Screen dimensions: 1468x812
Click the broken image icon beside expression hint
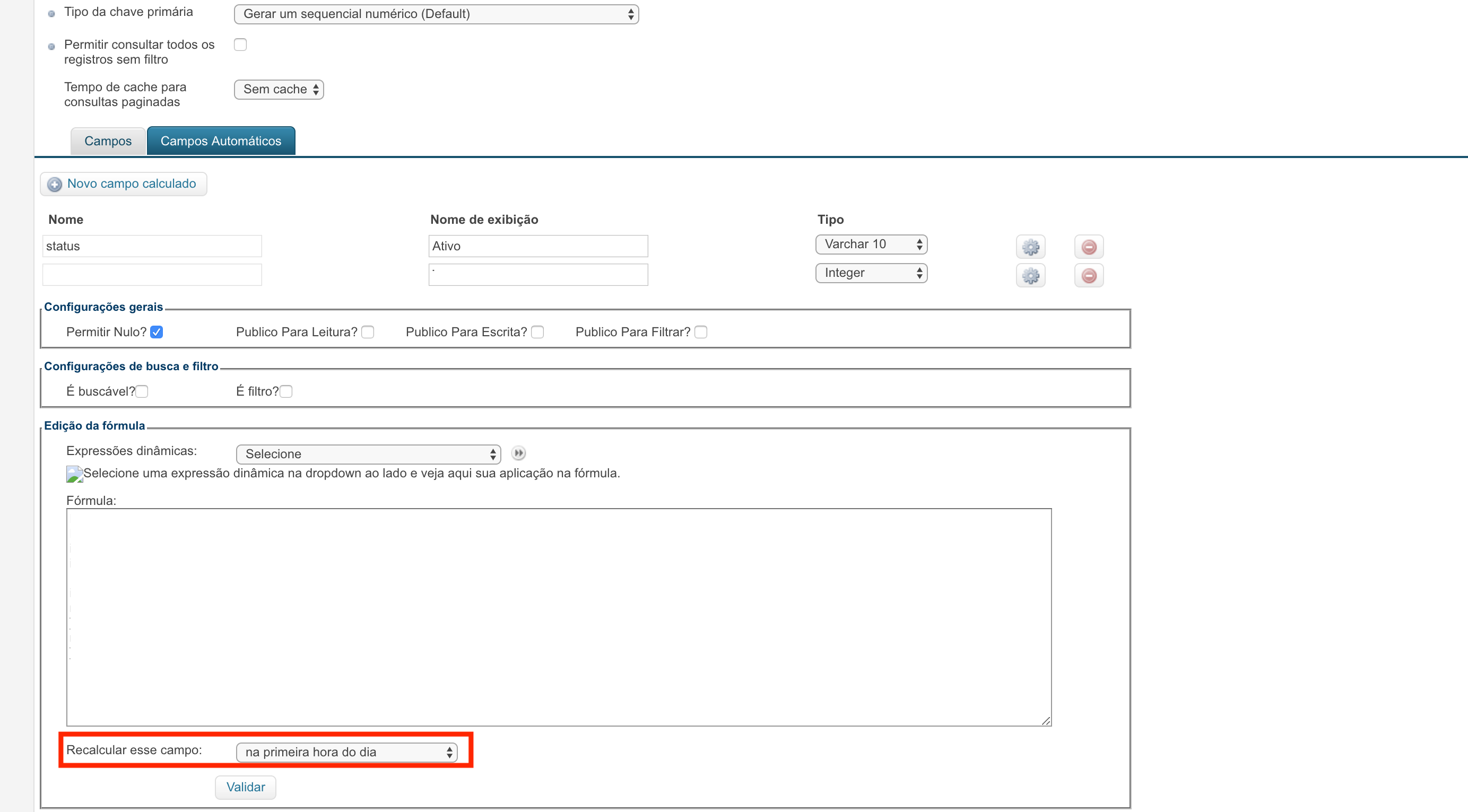[x=74, y=474]
